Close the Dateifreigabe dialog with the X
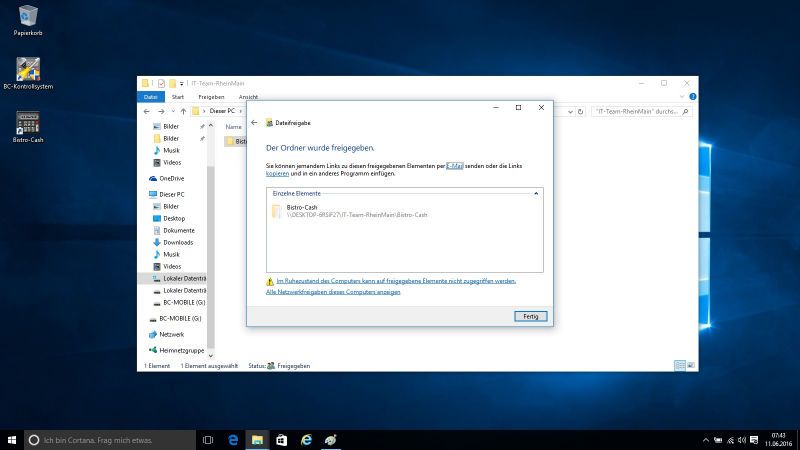Image resolution: width=800 pixels, height=450 pixels. (x=541, y=108)
